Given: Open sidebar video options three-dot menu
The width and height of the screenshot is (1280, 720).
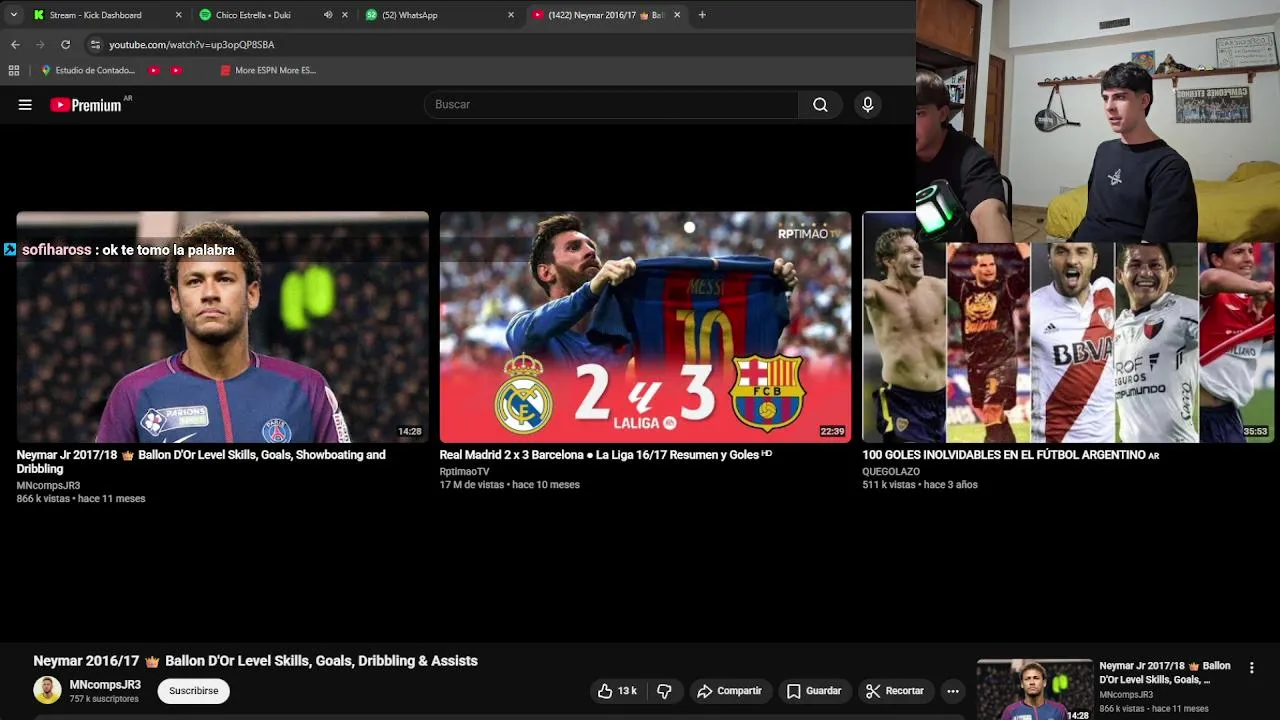Looking at the screenshot, I should (1251, 668).
